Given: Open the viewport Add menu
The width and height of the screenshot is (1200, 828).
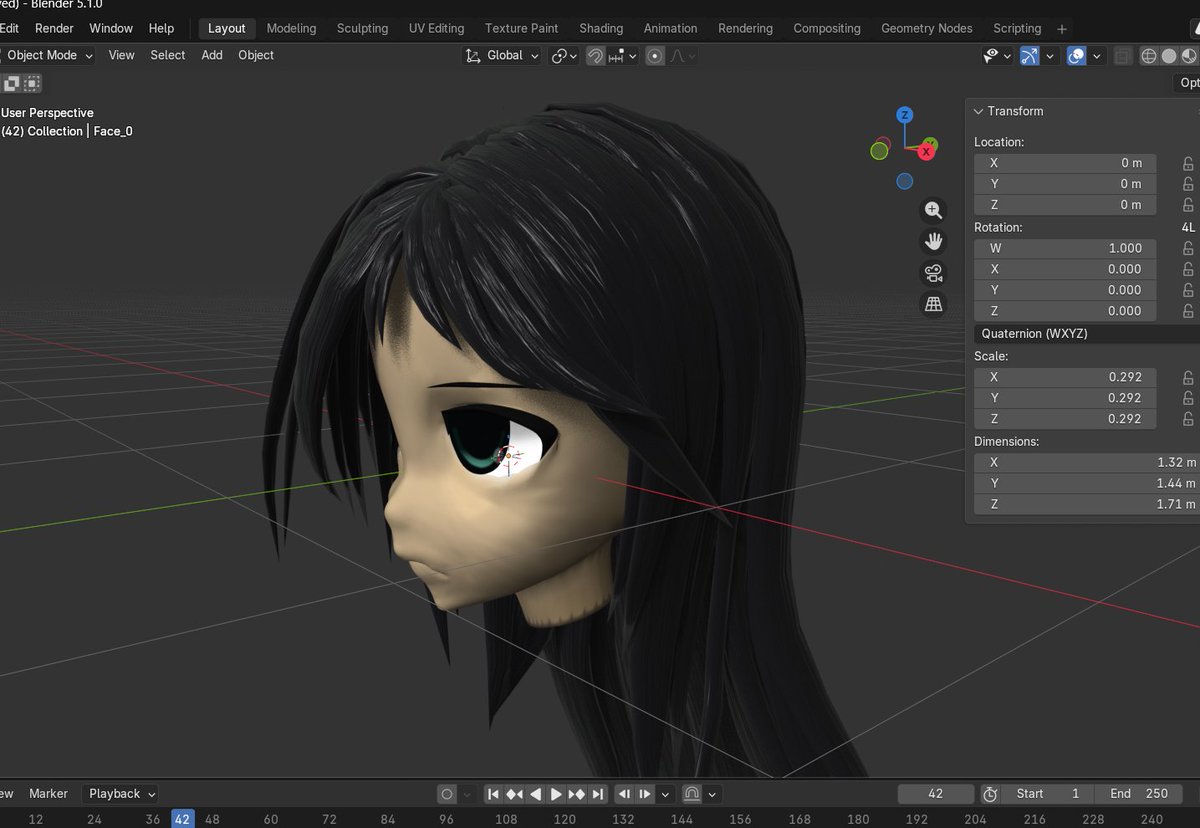Looking at the screenshot, I should click(212, 55).
